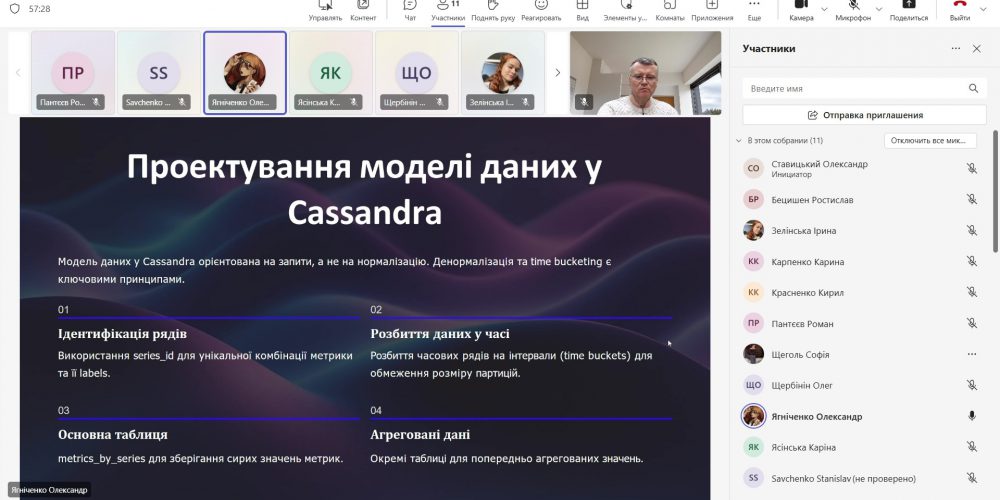Viewport: 1000px width, 500px height.
Task: Open the Реагировать reactions menu
Action: point(541,11)
